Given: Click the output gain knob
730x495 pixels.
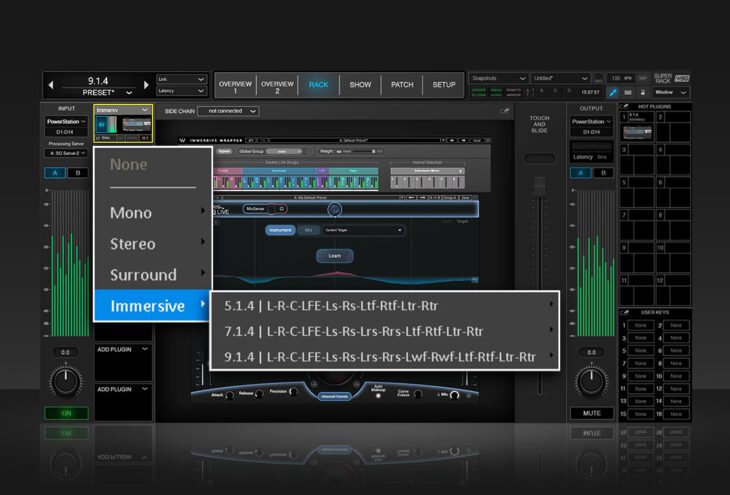Looking at the screenshot, I should [592, 381].
